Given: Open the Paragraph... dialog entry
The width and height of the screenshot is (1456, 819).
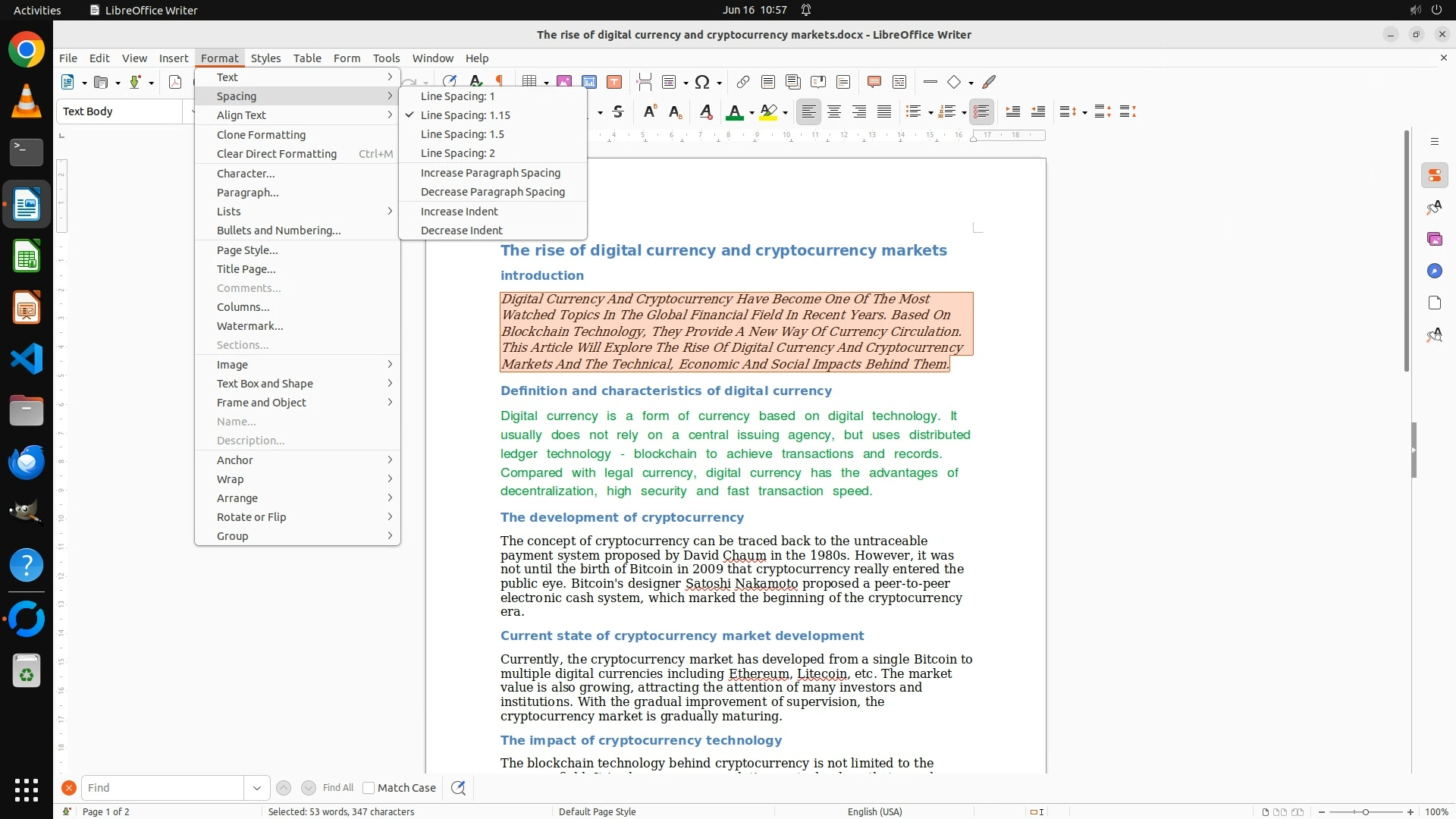Looking at the screenshot, I should 247,193.
